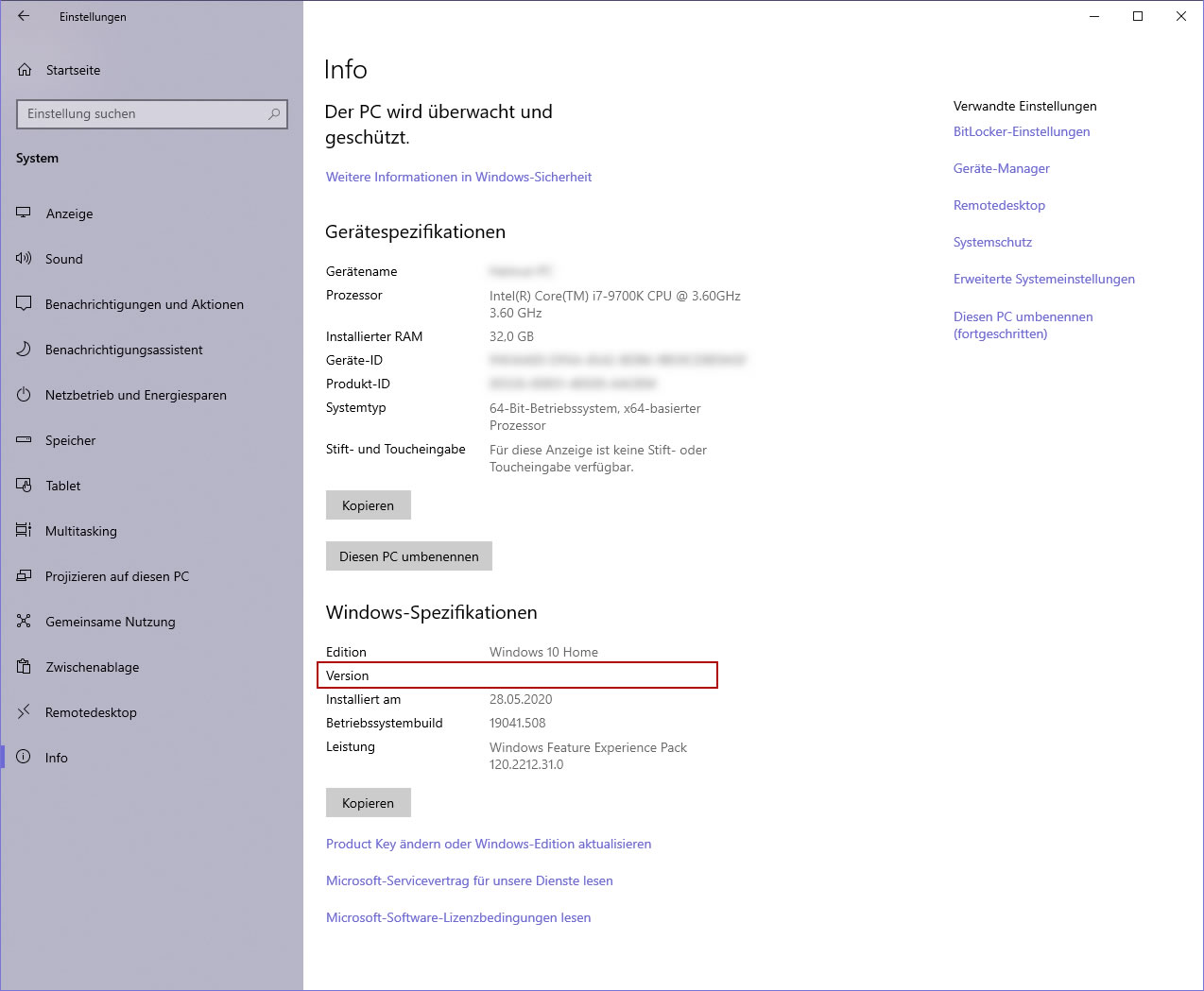1204x991 pixels.
Task: Minimize the Einstellungen window
Action: [x=1094, y=16]
